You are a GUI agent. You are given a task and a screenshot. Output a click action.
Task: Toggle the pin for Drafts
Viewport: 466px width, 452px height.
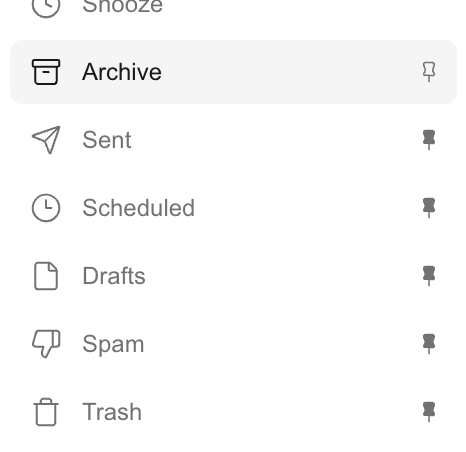(429, 276)
